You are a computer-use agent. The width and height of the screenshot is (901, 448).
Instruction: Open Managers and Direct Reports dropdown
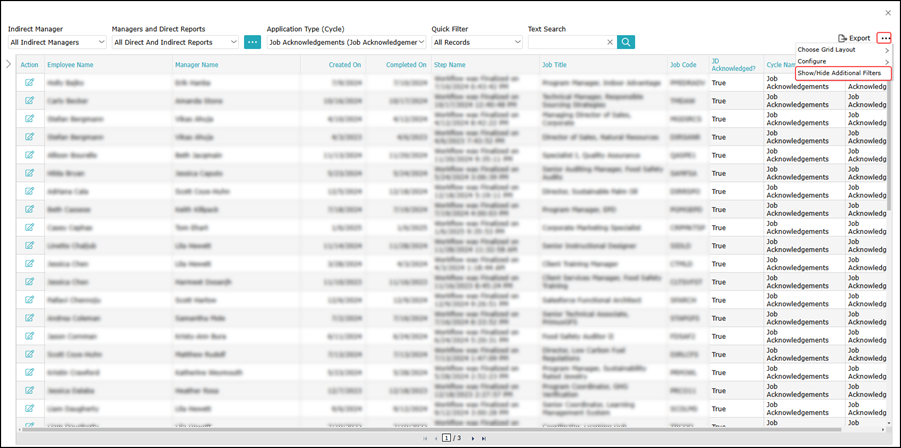pyautogui.click(x=175, y=42)
